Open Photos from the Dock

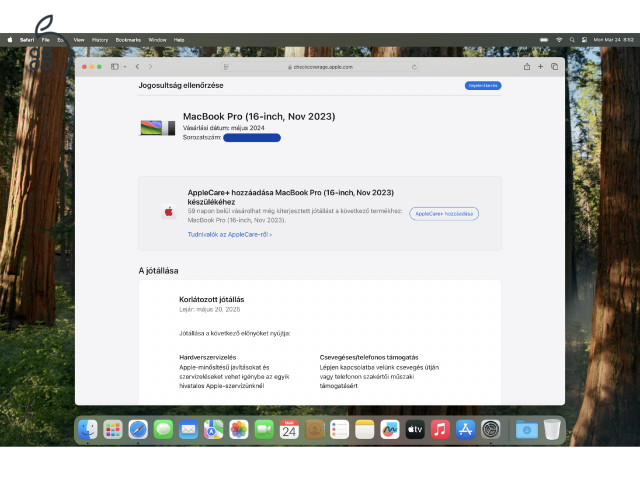coord(239,429)
